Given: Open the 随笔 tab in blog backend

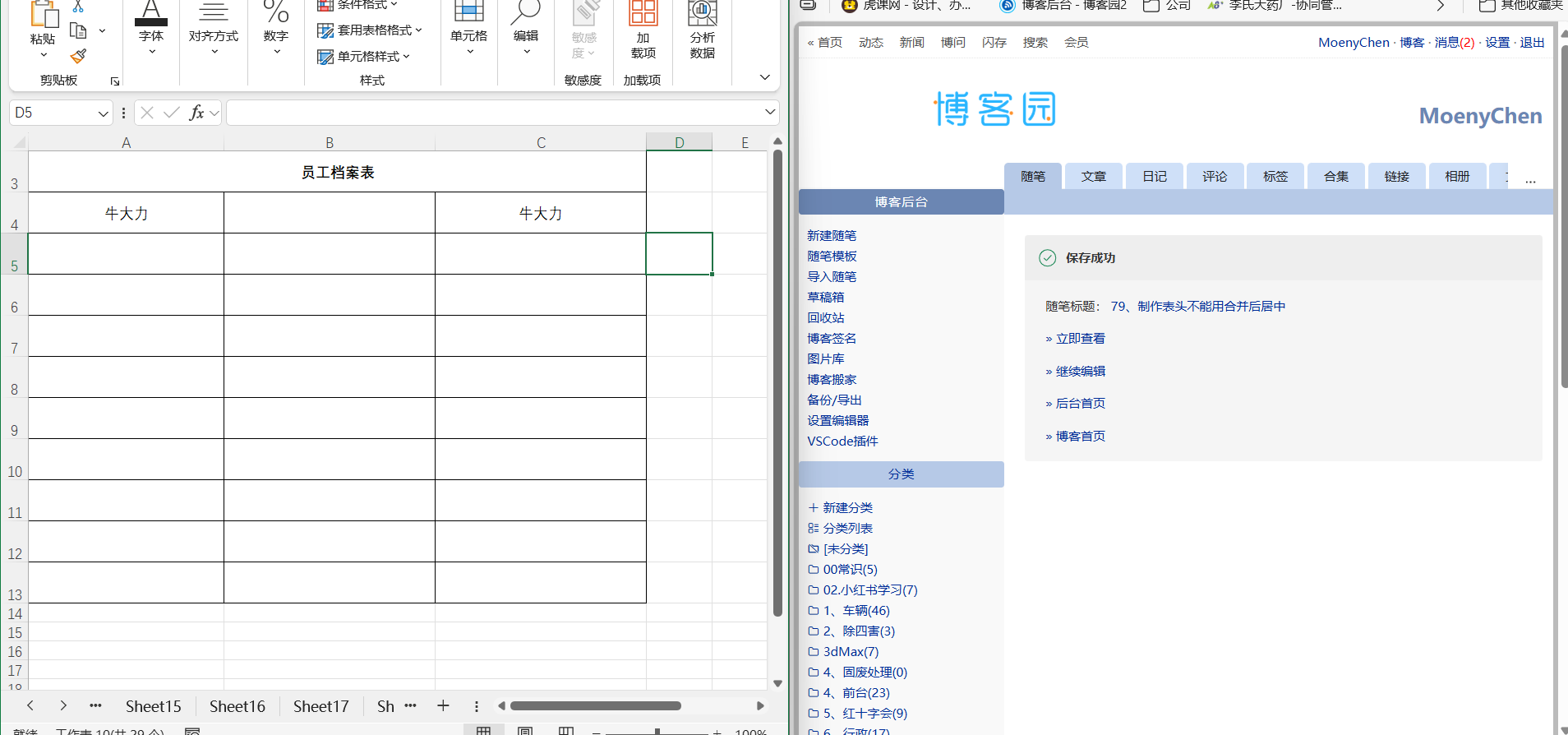Looking at the screenshot, I should [1033, 176].
